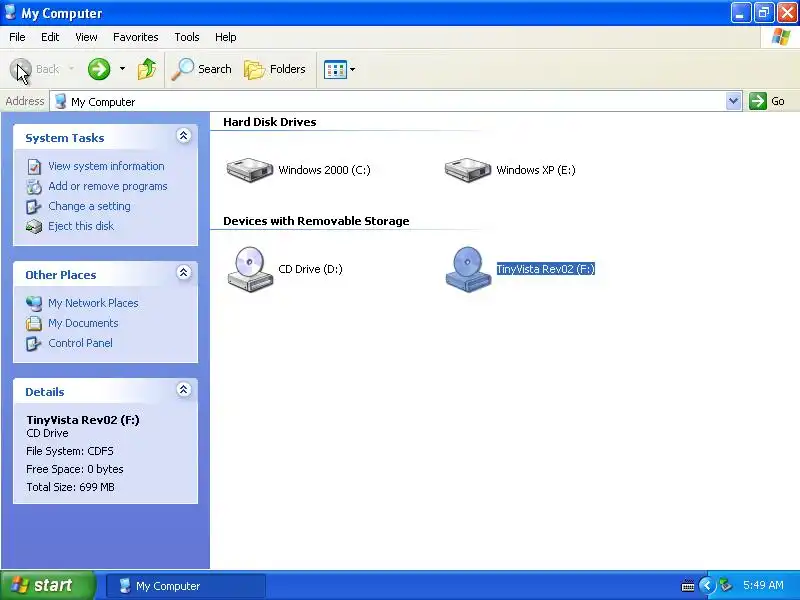Restore down the My Computer window
This screenshot has height=600, width=800.
[x=763, y=12]
